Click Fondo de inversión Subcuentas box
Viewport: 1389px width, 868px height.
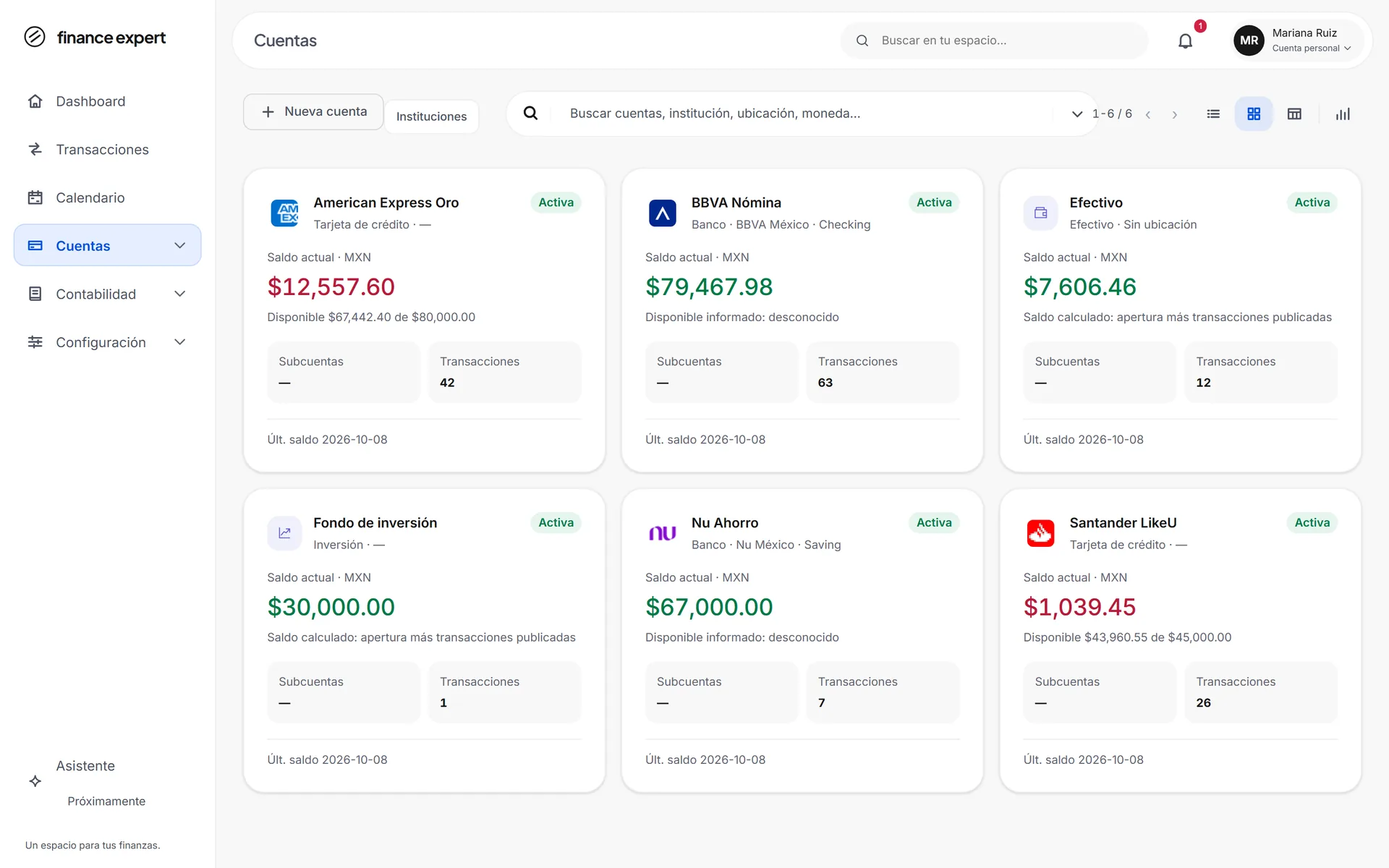click(x=344, y=692)
